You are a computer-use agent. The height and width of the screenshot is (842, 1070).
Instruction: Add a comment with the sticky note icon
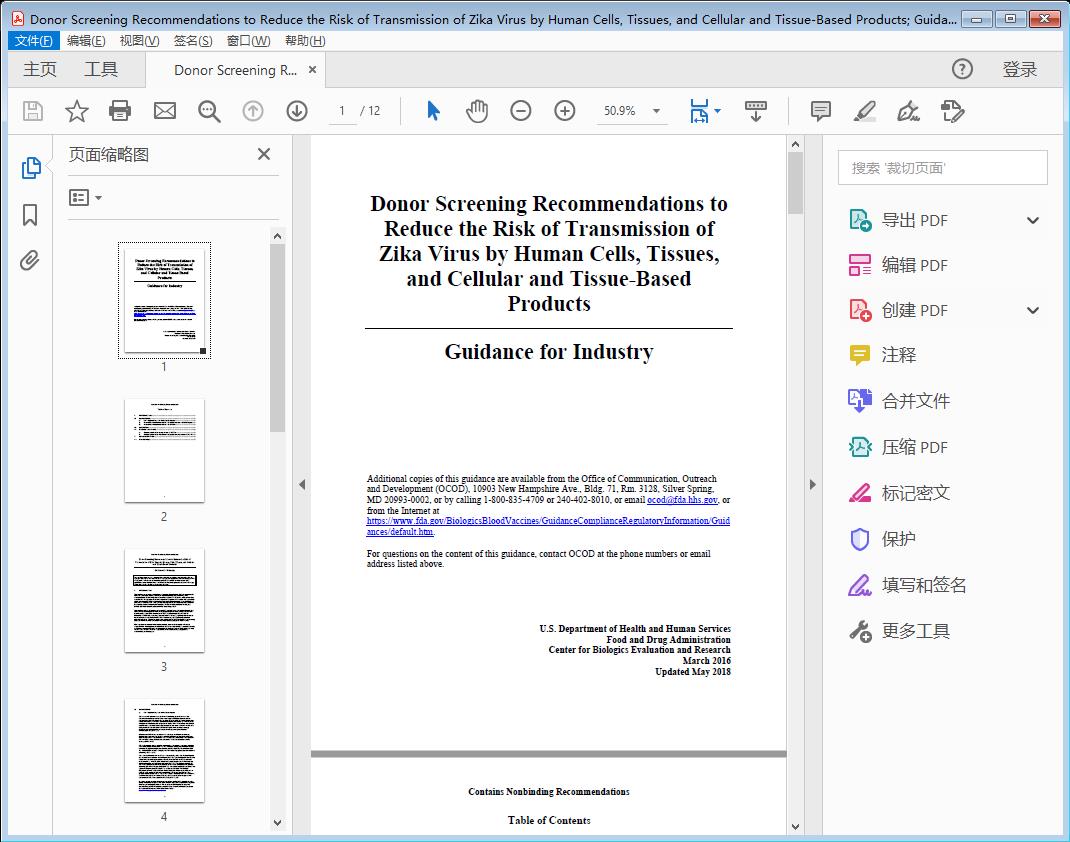coord(821,111)
